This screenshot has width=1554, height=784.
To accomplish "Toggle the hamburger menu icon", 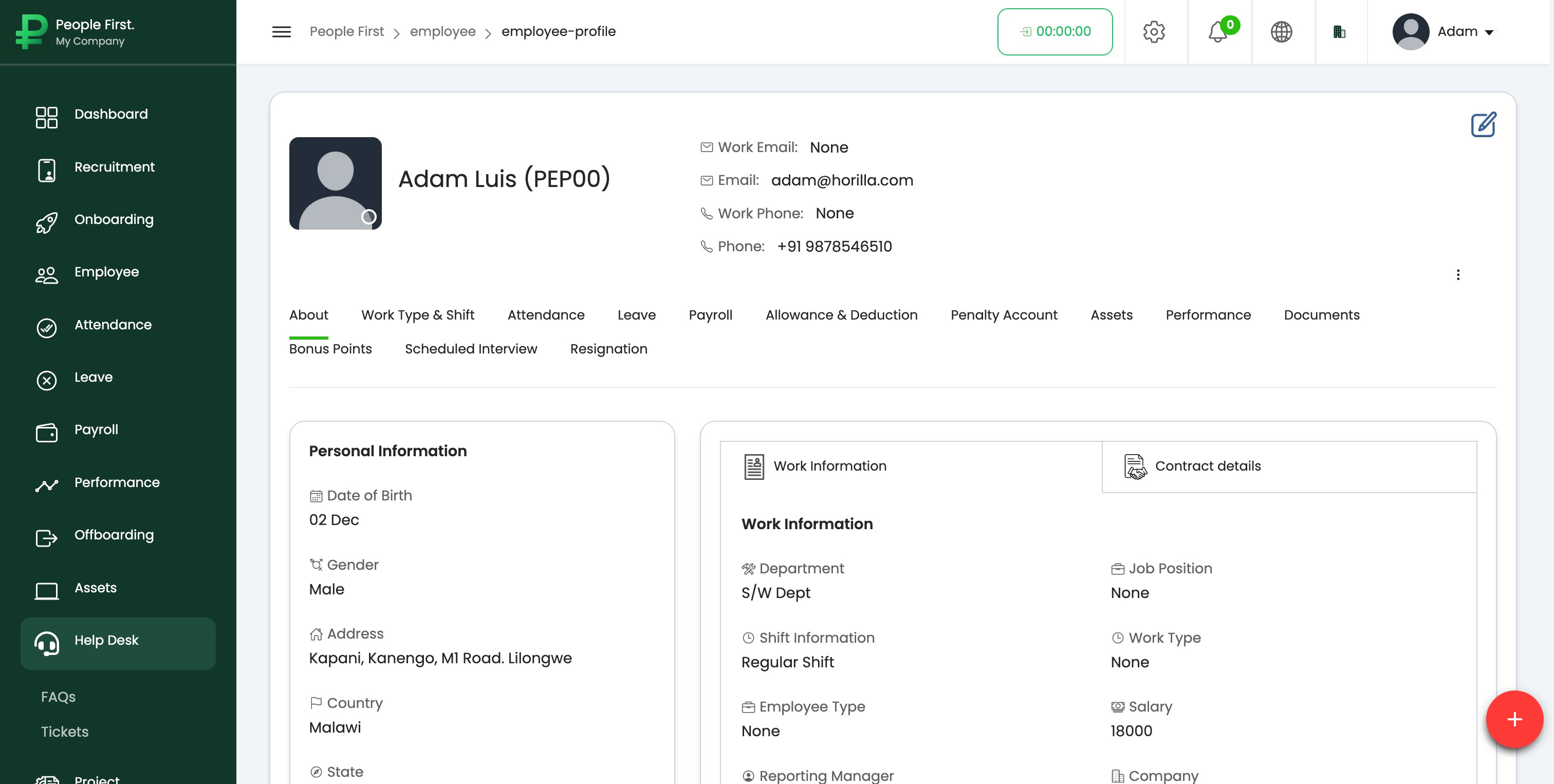I will (x=281, y=32).
